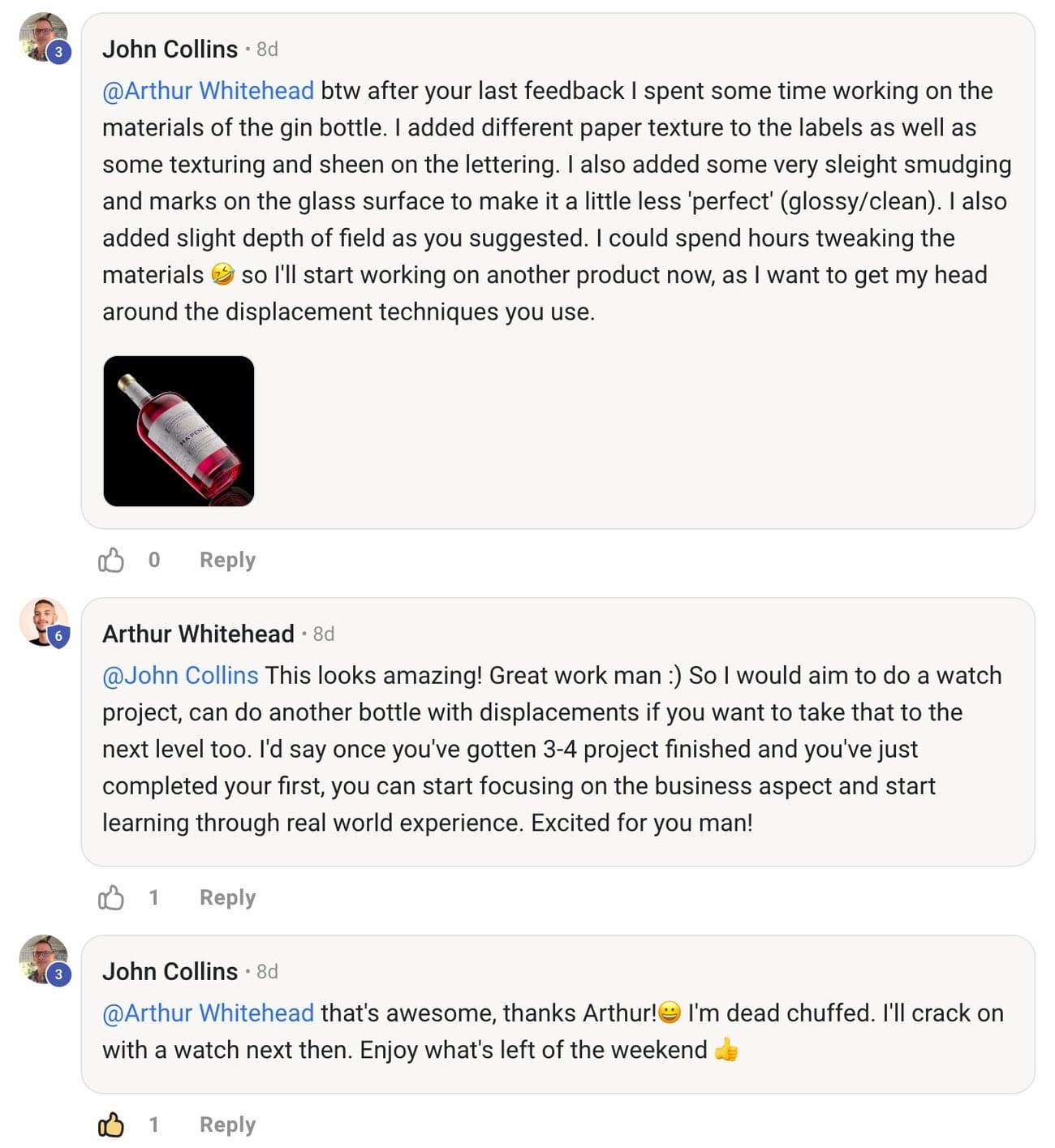Open the gin bottle render thumbnail
This screenshot has height=1148, width=1055.
(x=179, y=431)
